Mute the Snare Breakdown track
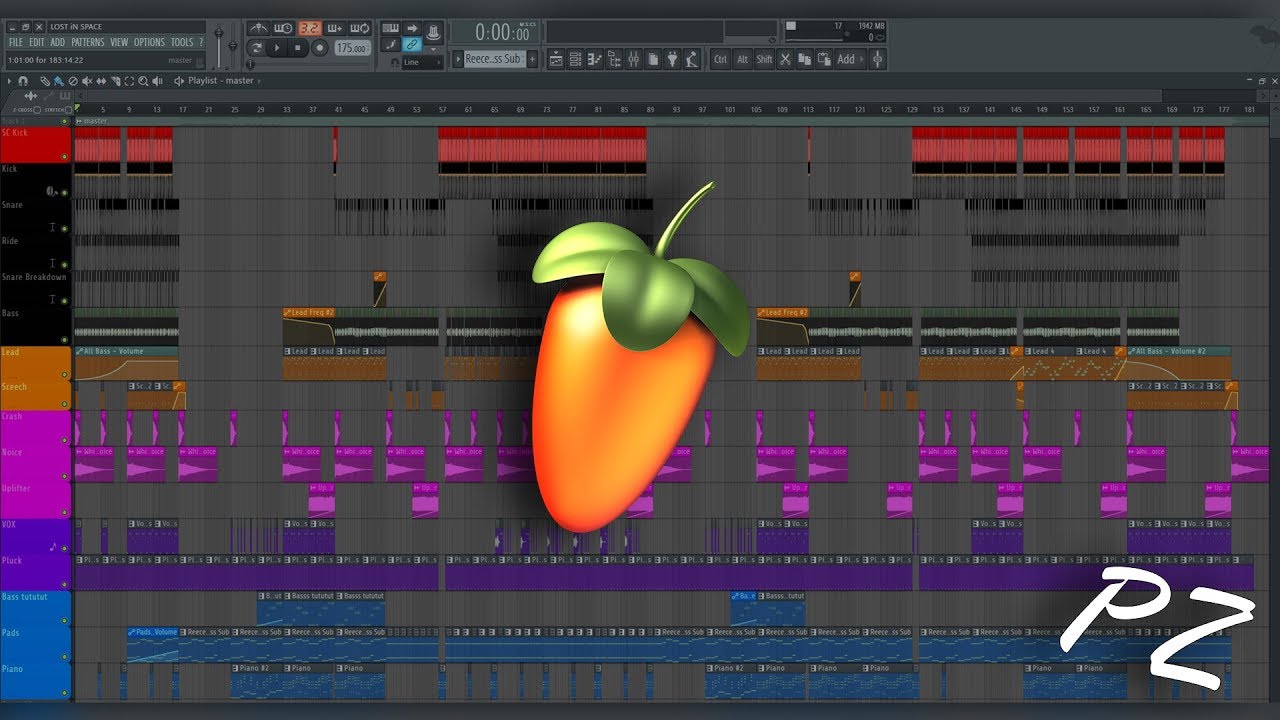The height and width of the screenshot is (720, 1280). (x=65, y=300)
